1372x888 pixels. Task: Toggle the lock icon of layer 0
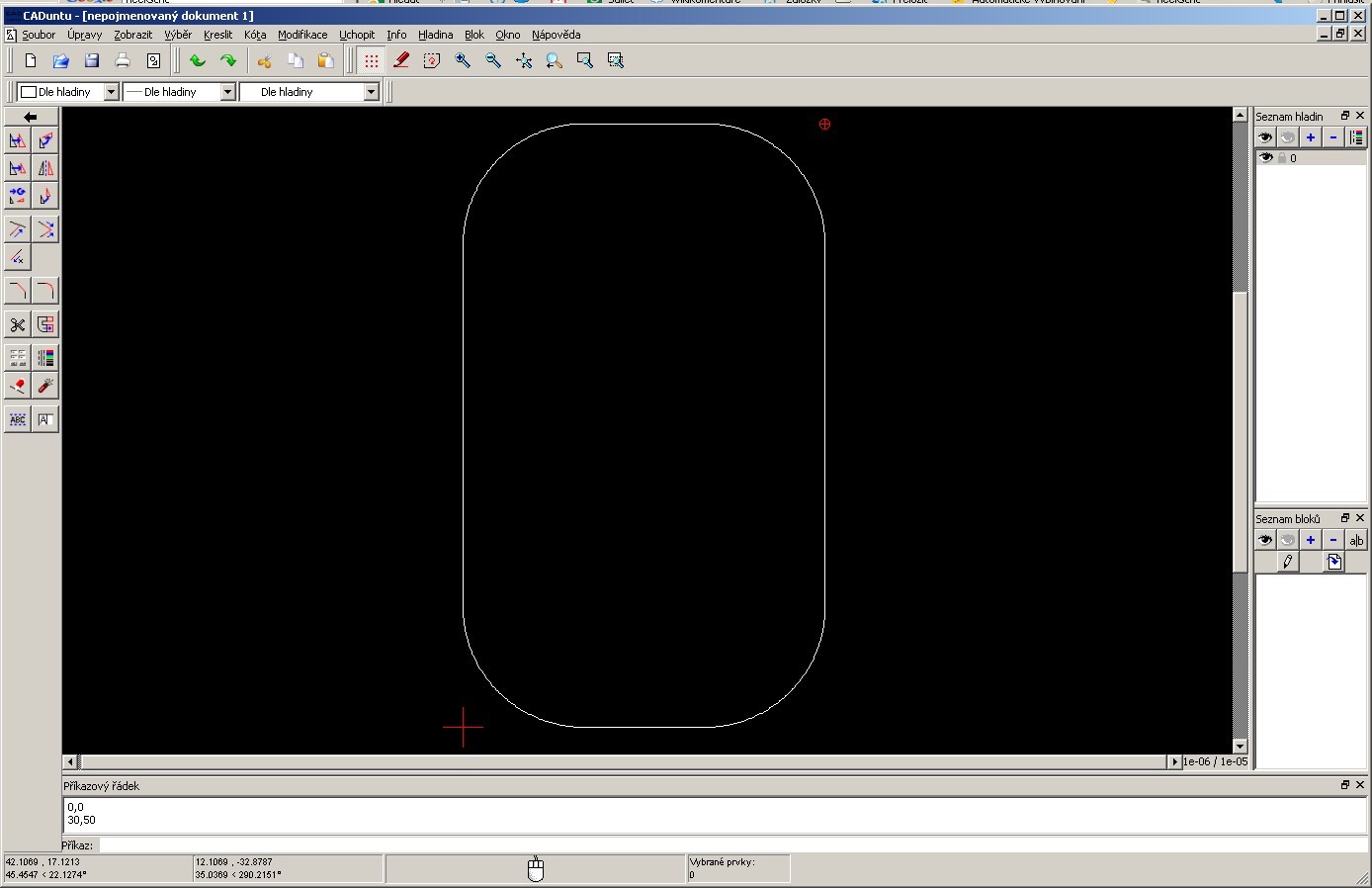1281,158
